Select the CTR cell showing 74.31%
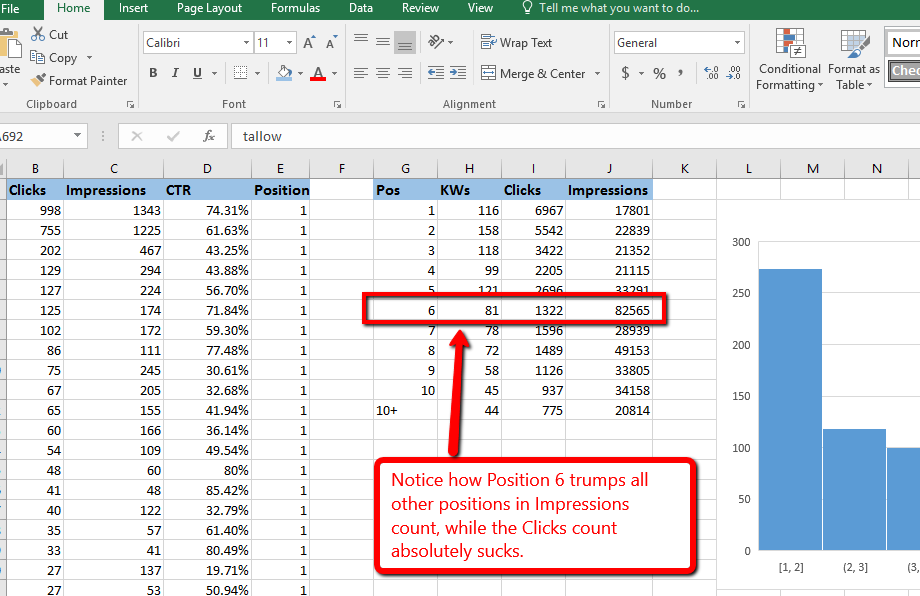 pyautogui.click(x=207, y=211)
